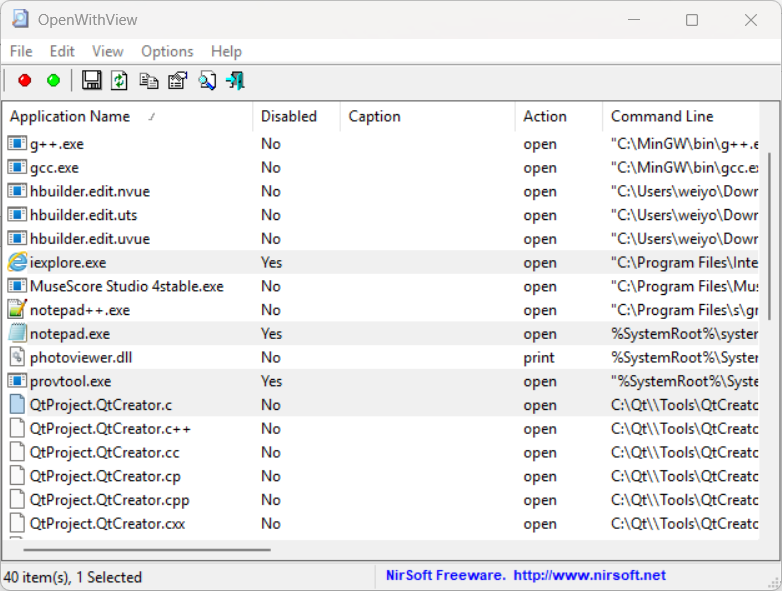Click the provtool.exe row icon
Viewport: 782px width, 591px height.
point(17,381)
